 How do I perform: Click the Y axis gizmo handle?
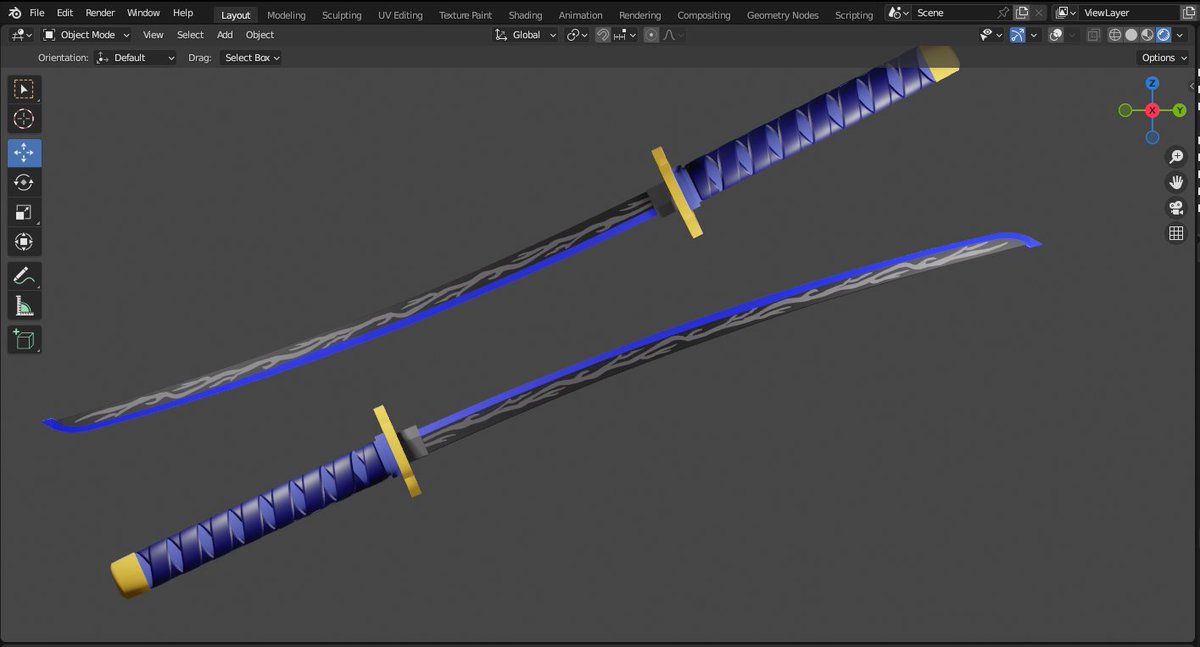(1180, 110)
